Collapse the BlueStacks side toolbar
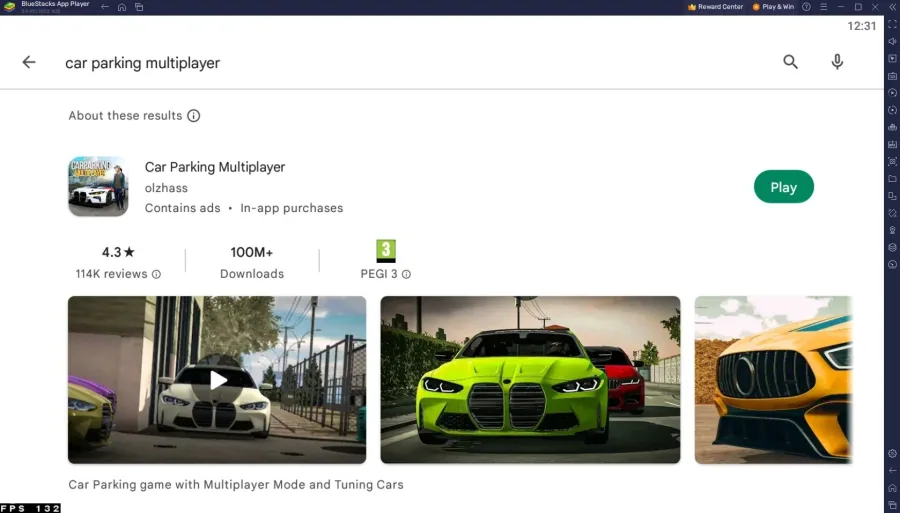 (x=893, y=7)
